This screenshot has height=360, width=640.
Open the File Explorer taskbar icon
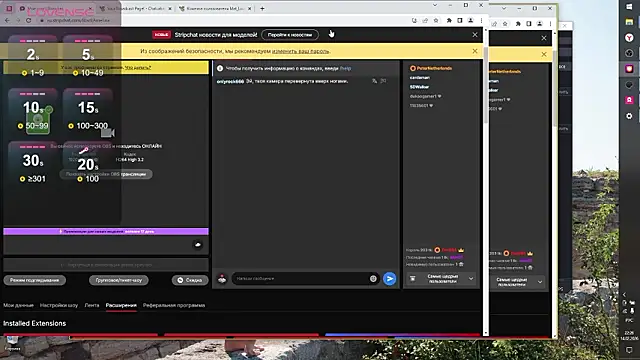pyautogui.click(x=629, y=22)
